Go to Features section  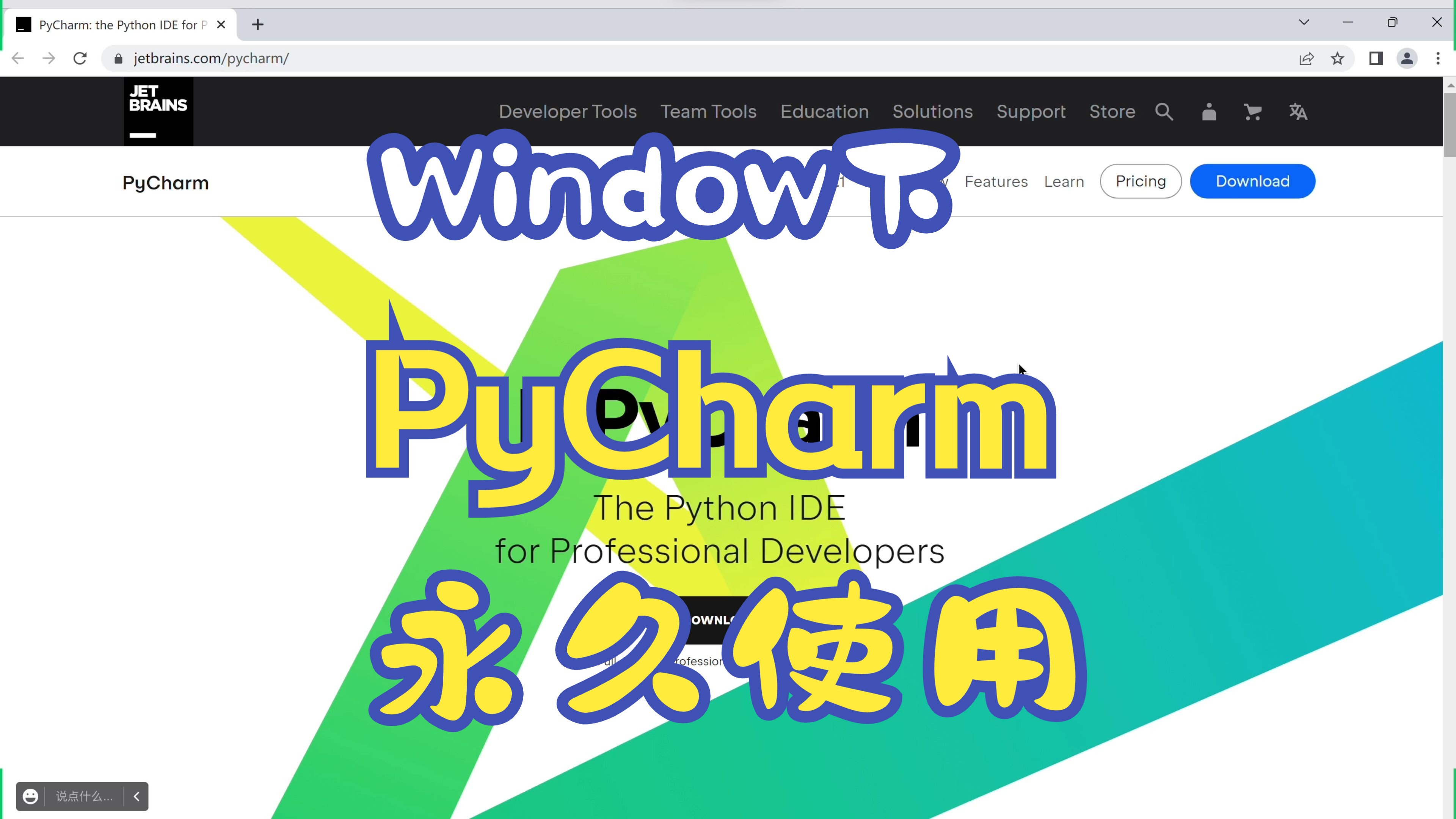coord(996,182)
